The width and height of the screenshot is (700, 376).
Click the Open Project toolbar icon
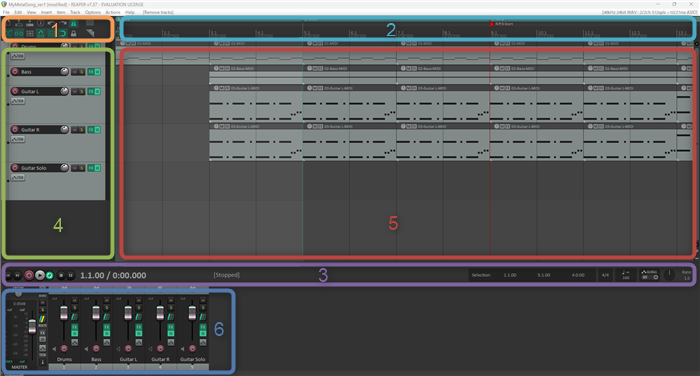[x=19, y=23]
